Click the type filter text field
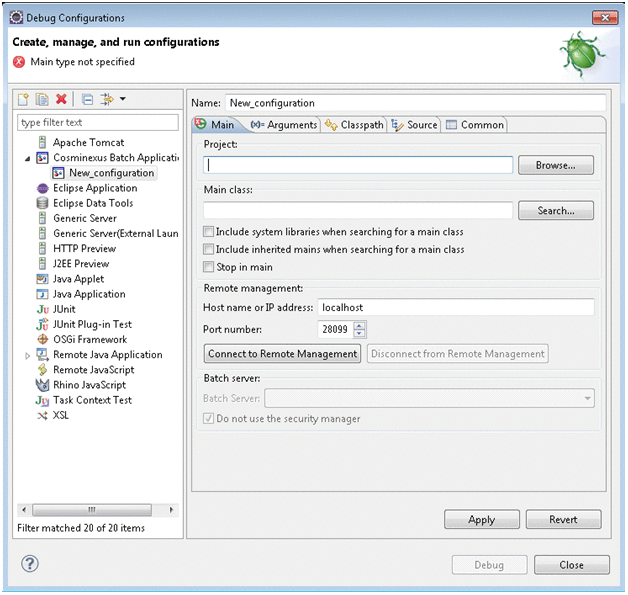Viewport: 628px width, 595px height. pos(97,122)
